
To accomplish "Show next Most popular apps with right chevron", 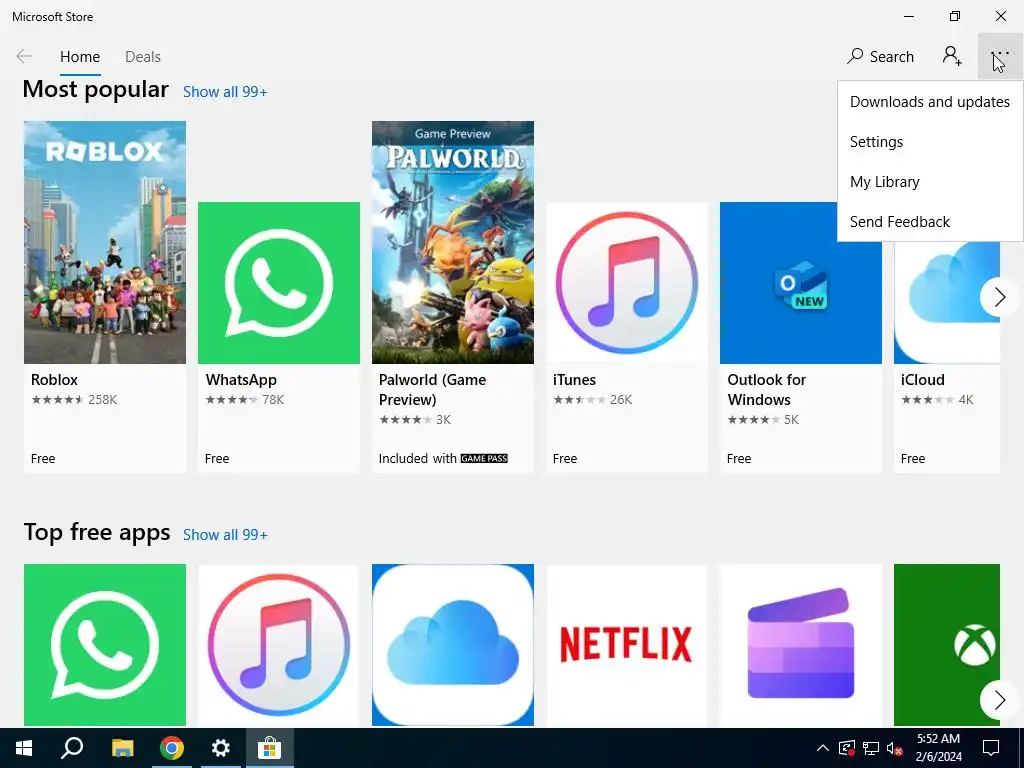I will (999, 297).
